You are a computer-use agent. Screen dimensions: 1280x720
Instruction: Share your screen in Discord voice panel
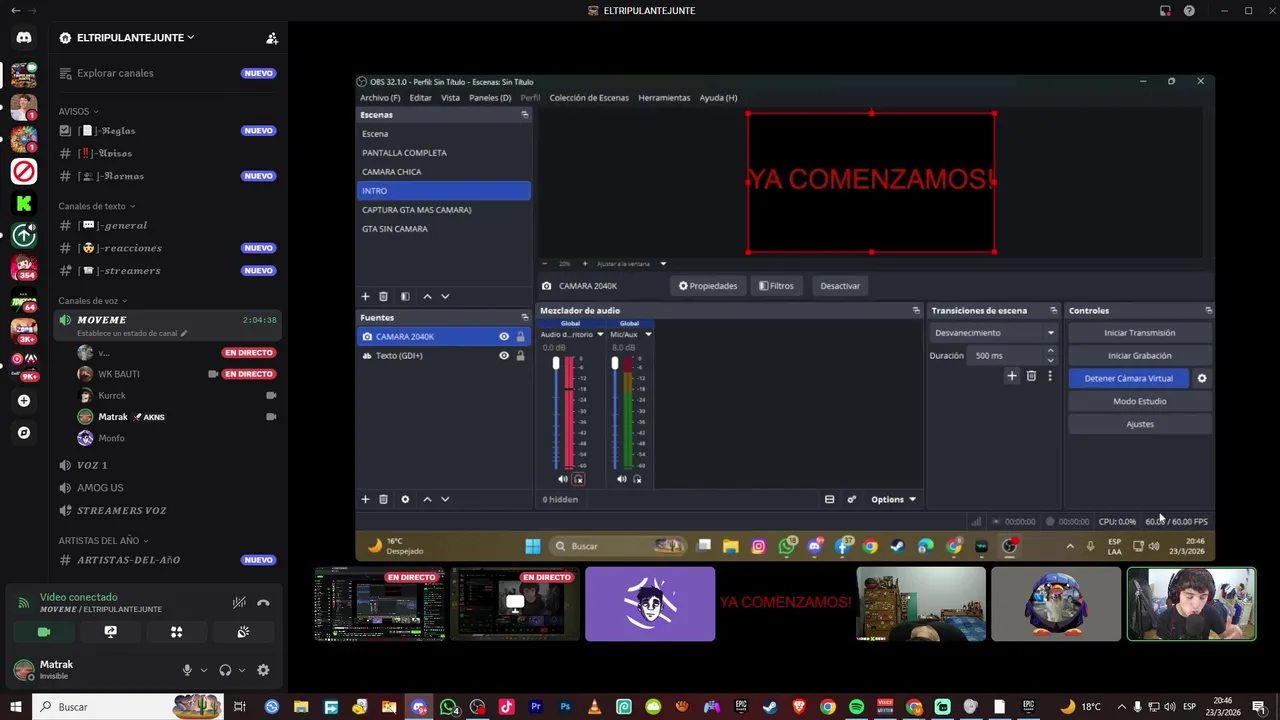110,632
